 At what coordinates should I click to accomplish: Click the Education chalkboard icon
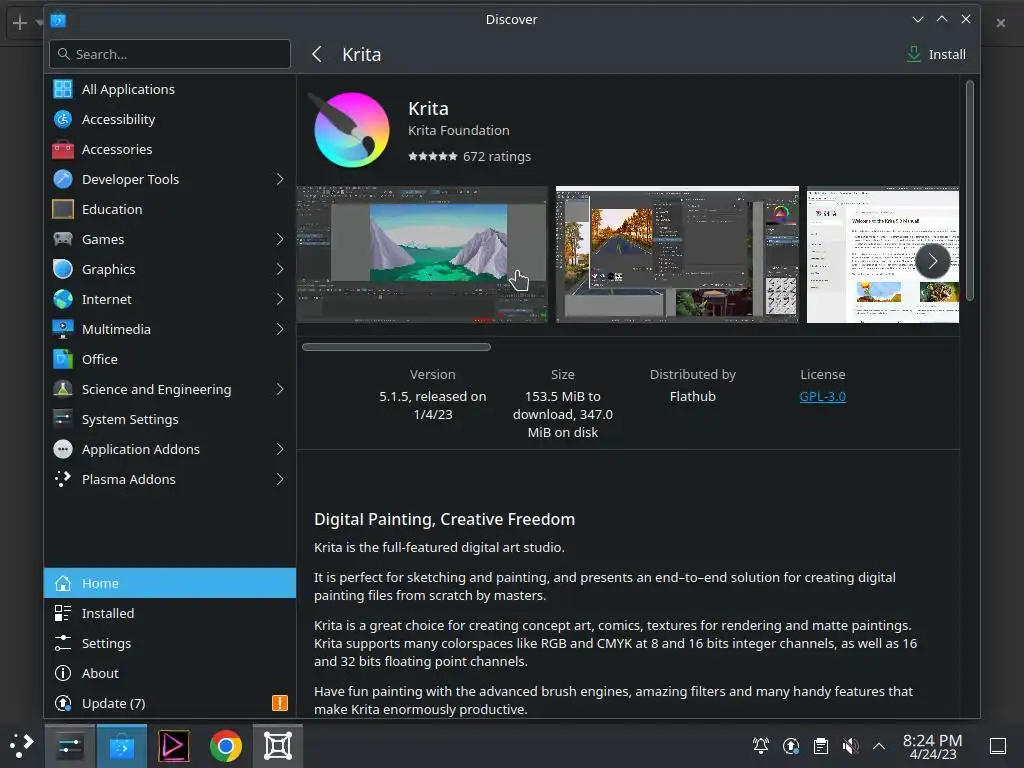63,209
